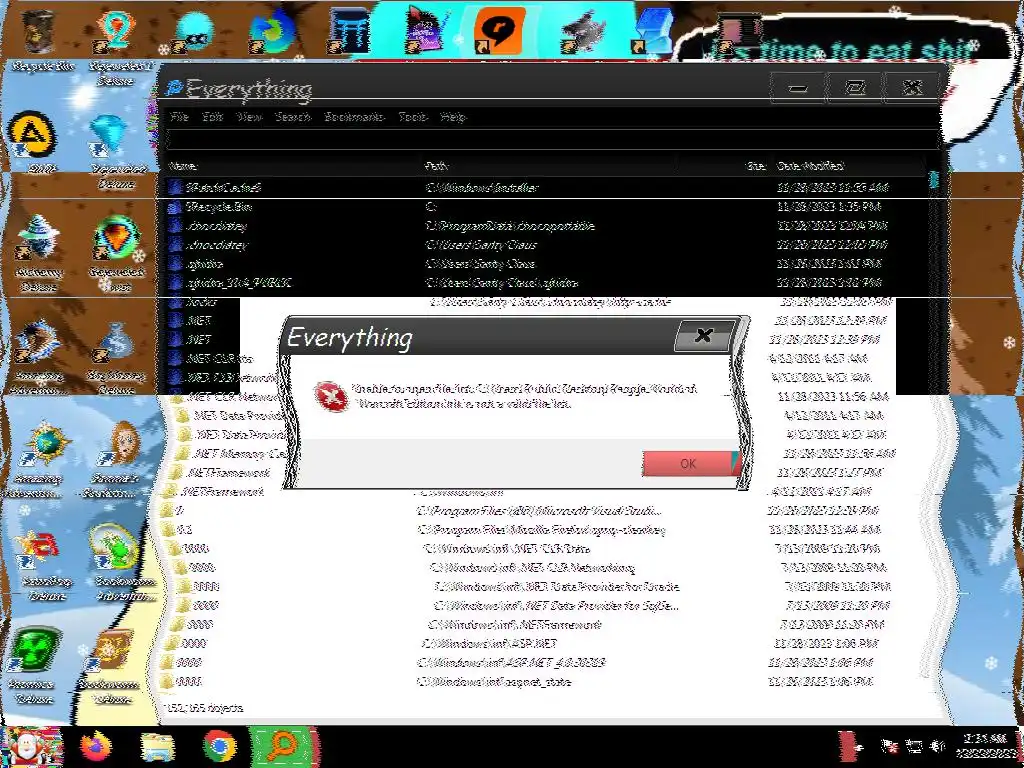Open the blue torii gate desktop shortcut

[x=349, y=30]
